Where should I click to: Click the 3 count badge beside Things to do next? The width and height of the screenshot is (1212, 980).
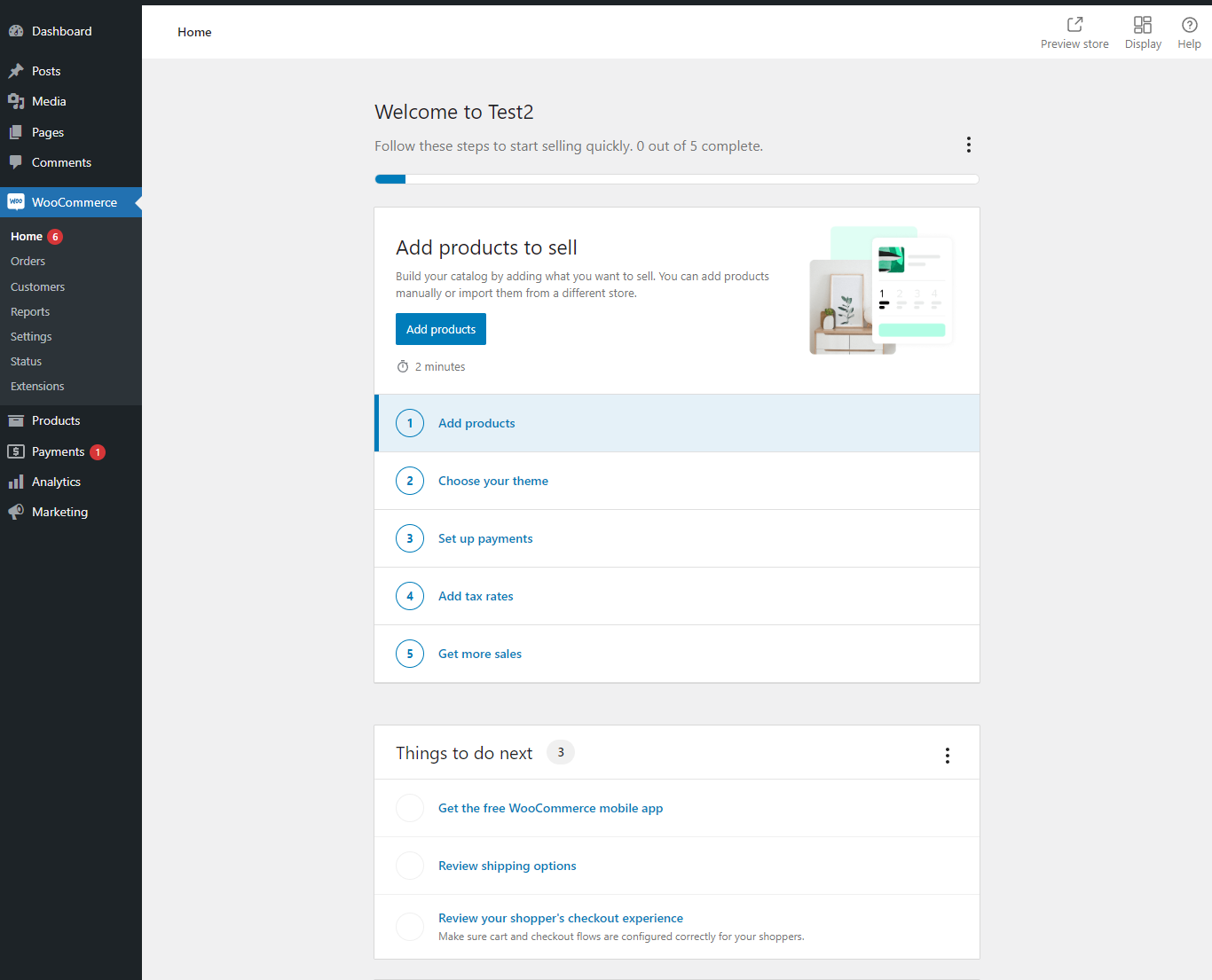click(561, 752)
